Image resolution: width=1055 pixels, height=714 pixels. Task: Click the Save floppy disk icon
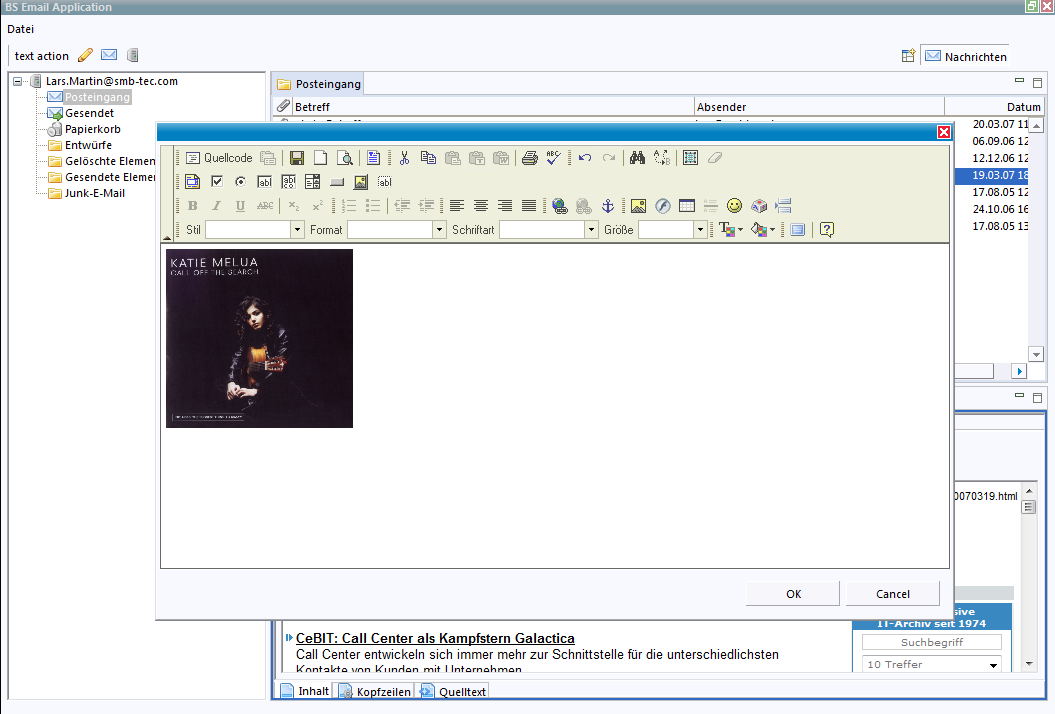297,158
